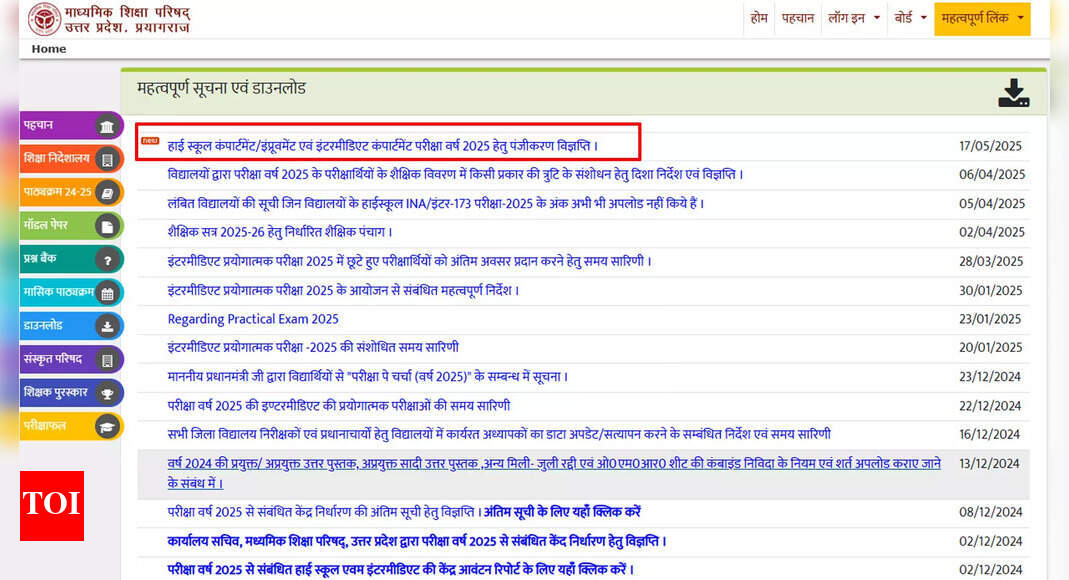Click the book icon beside पाठ्यक्रम 24-25
This screenshot has height=580, width=1069.
(x=107, y=192)
